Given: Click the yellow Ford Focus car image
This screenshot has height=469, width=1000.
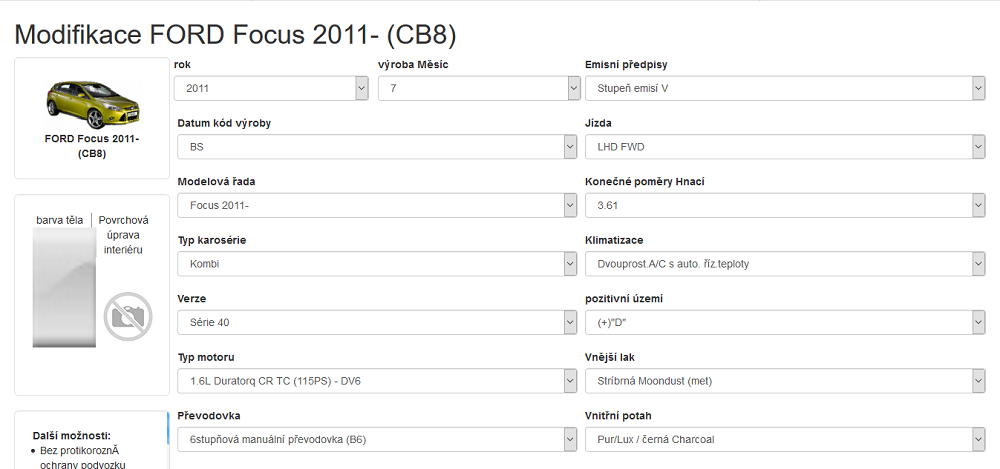Looking at the screenshot, I should click(x=91, y=98).
